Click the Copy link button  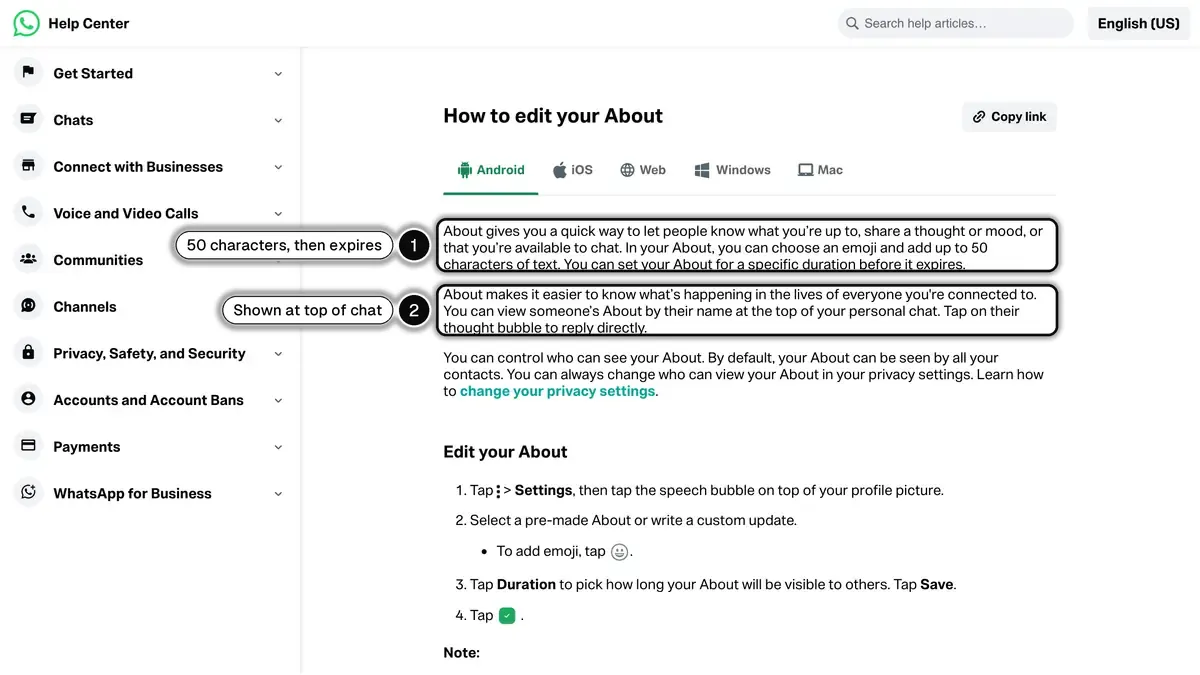(x=1009, y=117)
